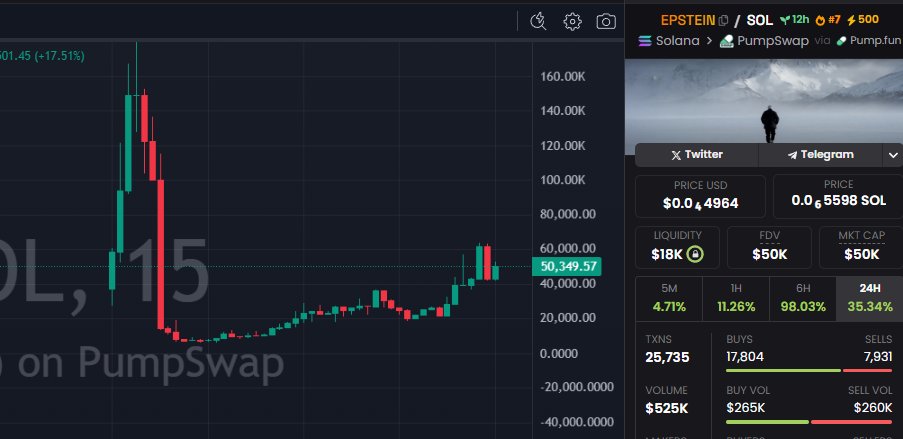903x439 pixels.
Task: Click the SELLS 7,931 value
Action: pyautogui.click(x=878, y=357)
